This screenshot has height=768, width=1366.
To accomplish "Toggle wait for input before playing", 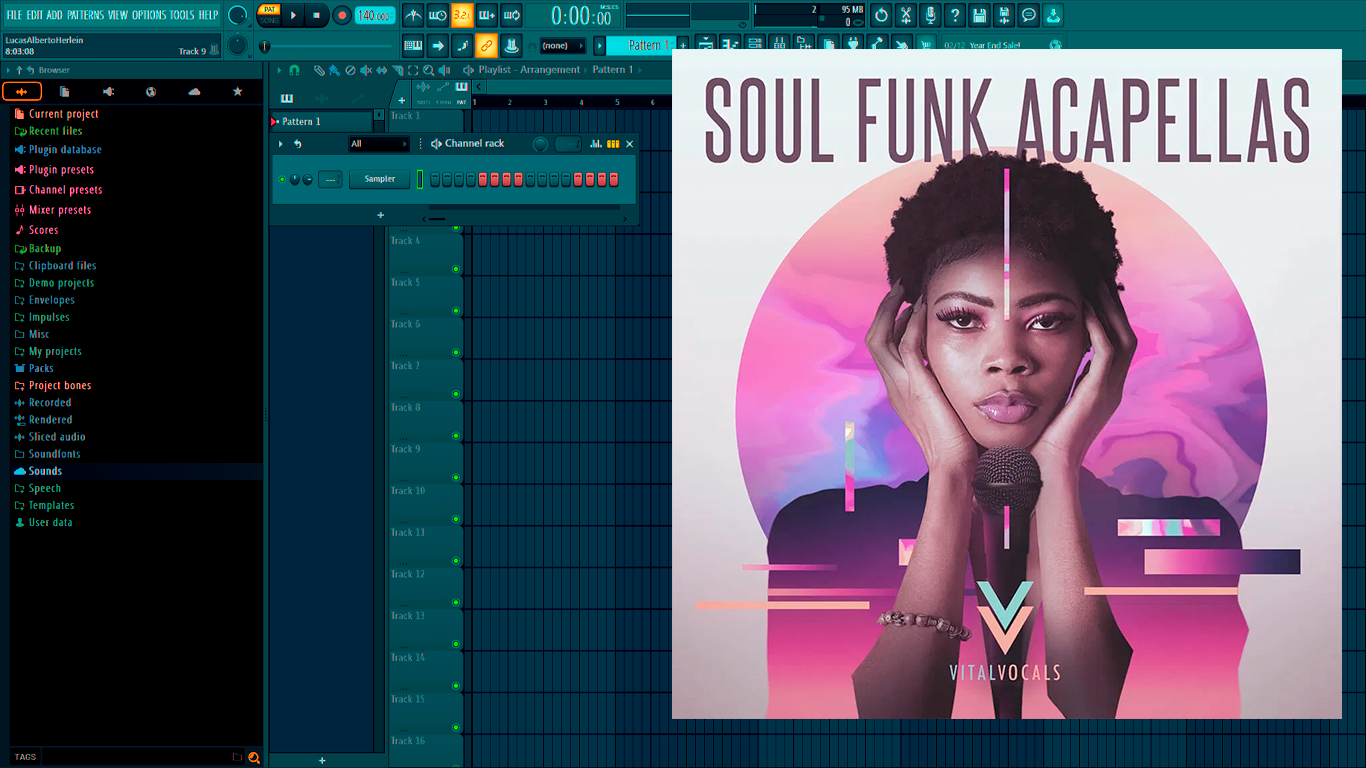I will [x=438, y=15].
